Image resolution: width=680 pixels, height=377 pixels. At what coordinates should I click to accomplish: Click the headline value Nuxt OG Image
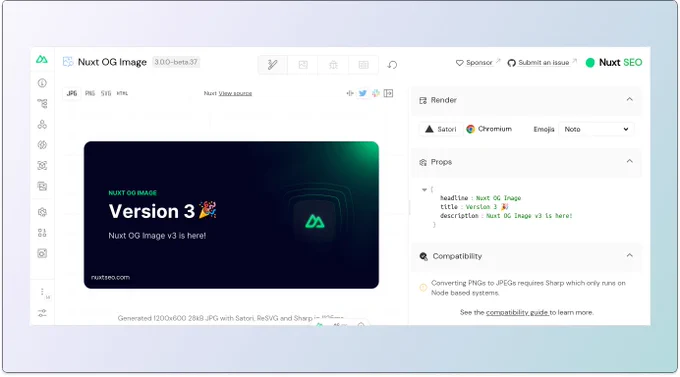(498, 198)
